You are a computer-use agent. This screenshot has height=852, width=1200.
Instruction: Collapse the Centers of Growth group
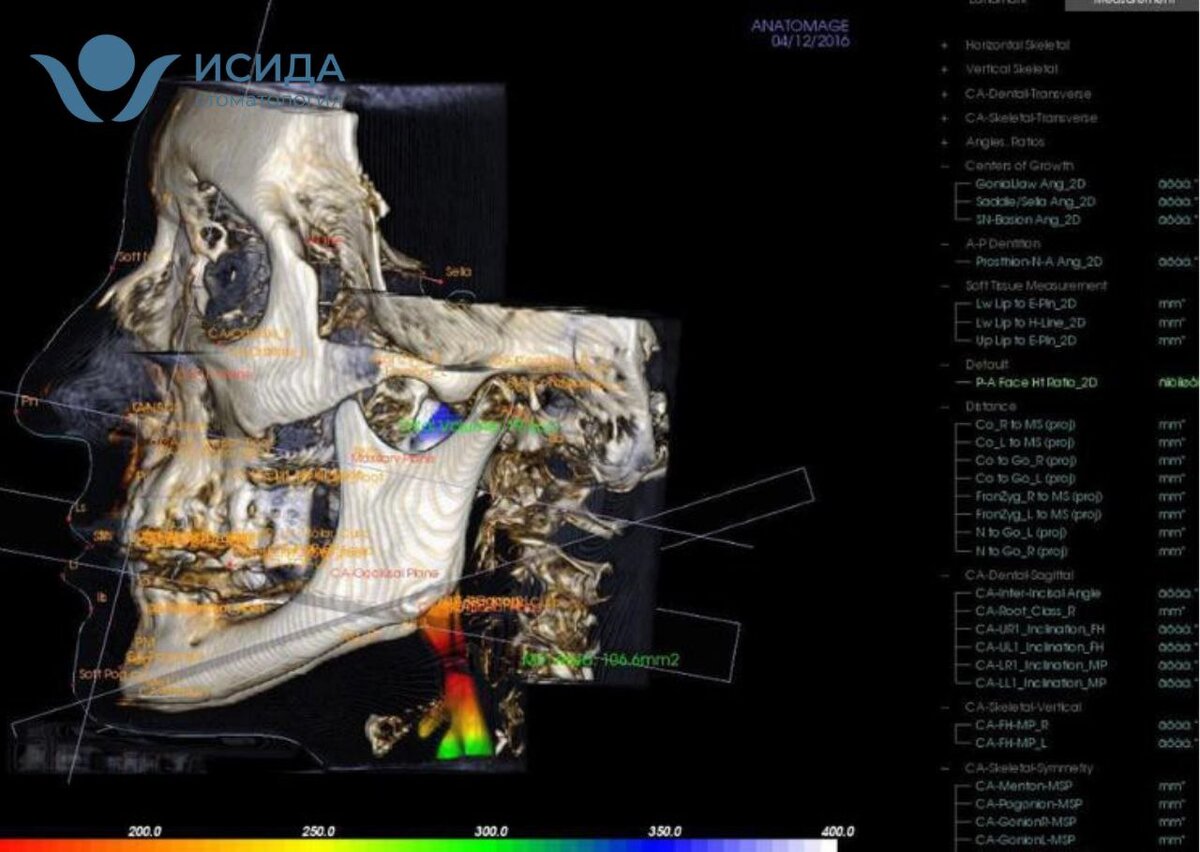[944, 166]
